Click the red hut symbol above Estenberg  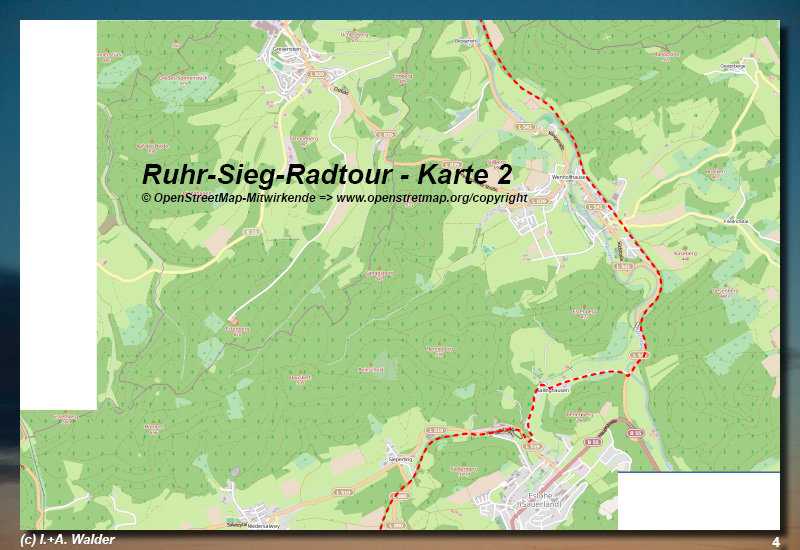pyautogui.click(x=234, y=320)
